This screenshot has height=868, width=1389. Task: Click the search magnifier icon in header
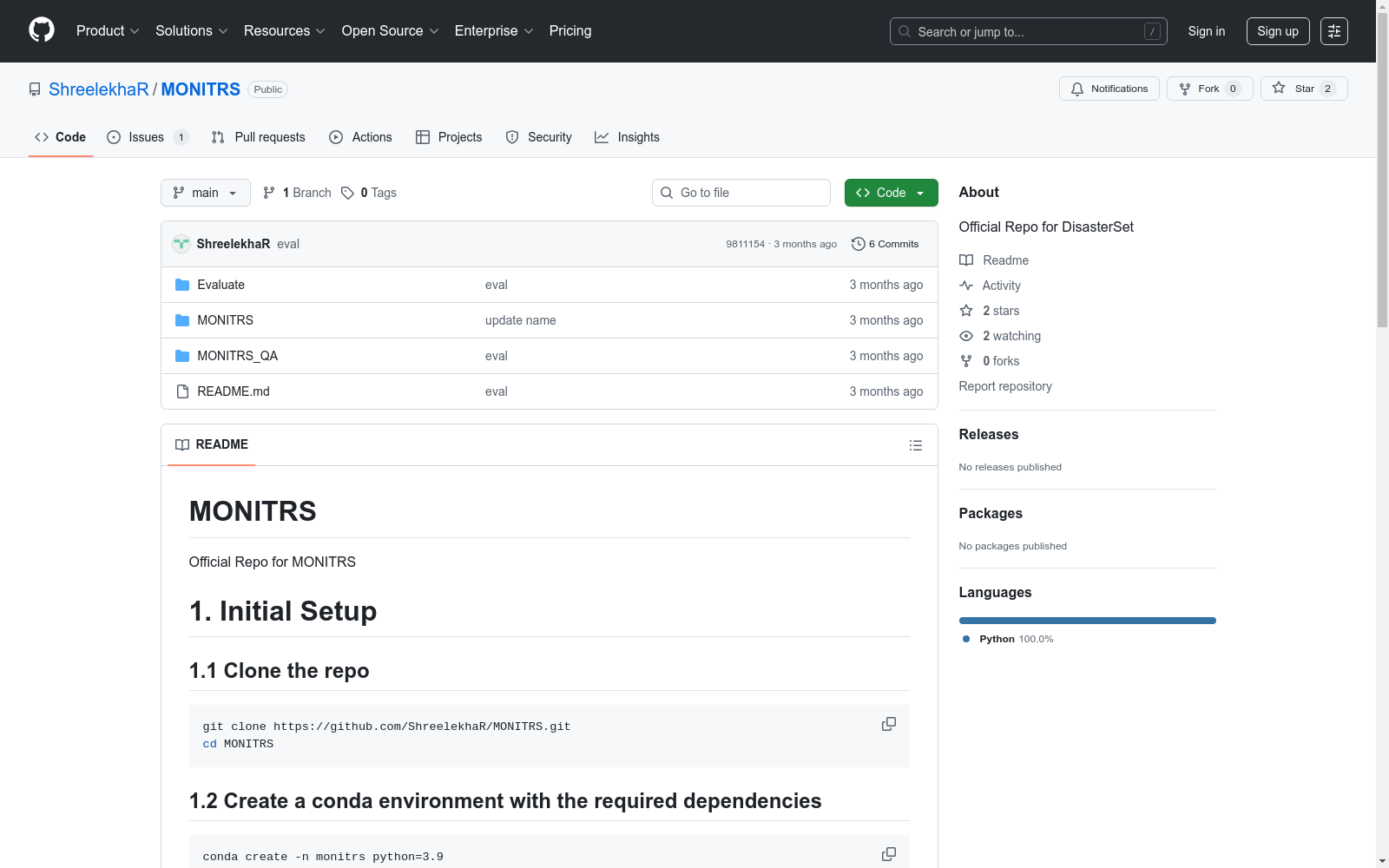[x=905, y=31]
